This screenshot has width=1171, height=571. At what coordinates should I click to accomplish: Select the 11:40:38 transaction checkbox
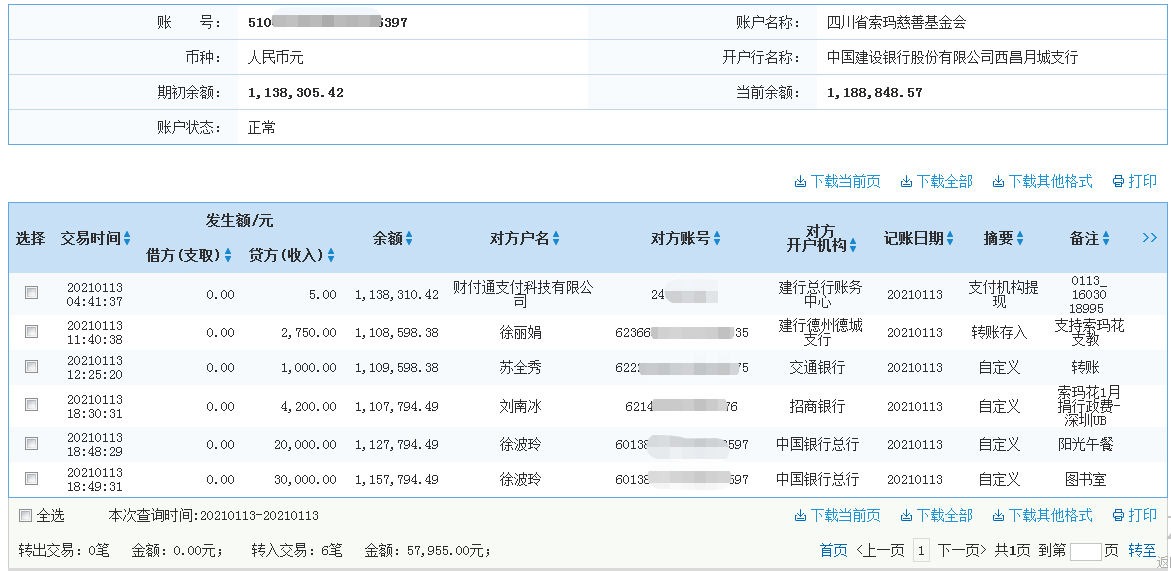click(31, 331)
